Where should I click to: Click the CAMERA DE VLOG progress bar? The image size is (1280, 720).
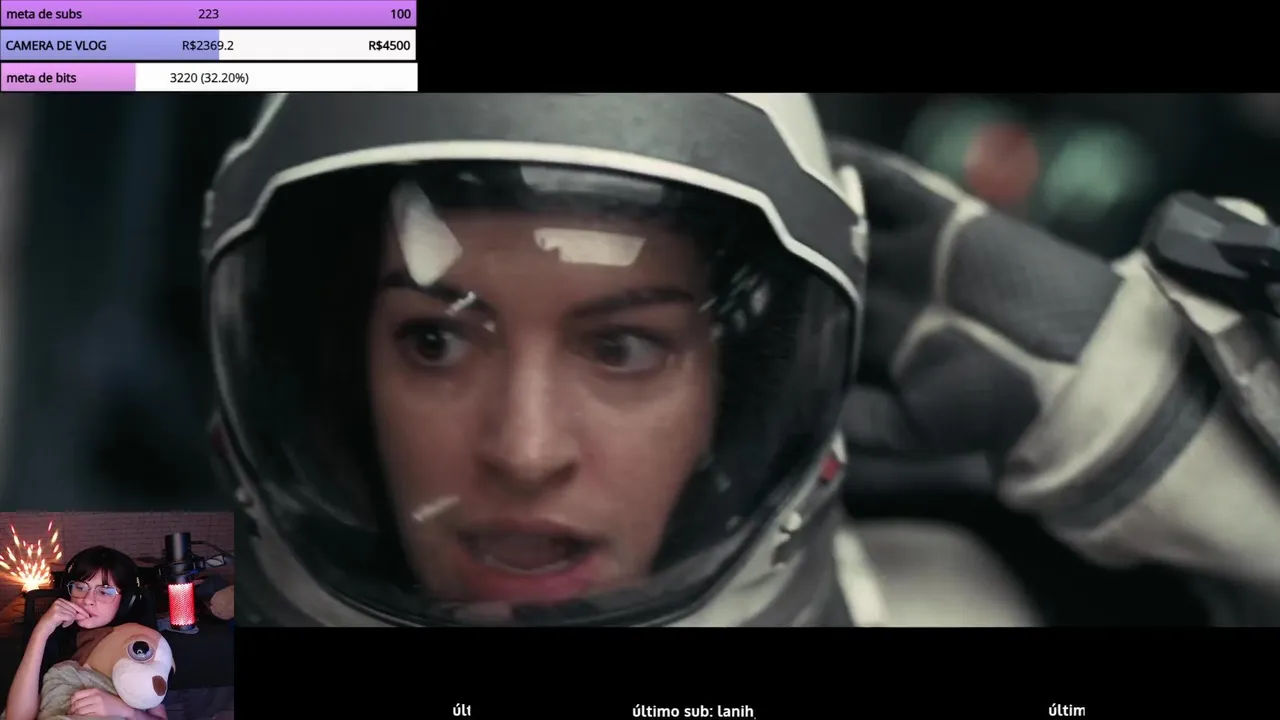(x=208, y=45)
